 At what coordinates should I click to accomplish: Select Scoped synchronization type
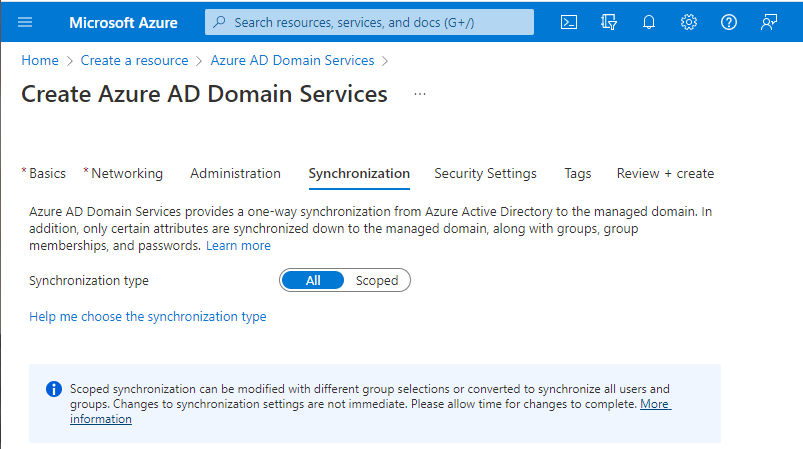pos(377,281)
